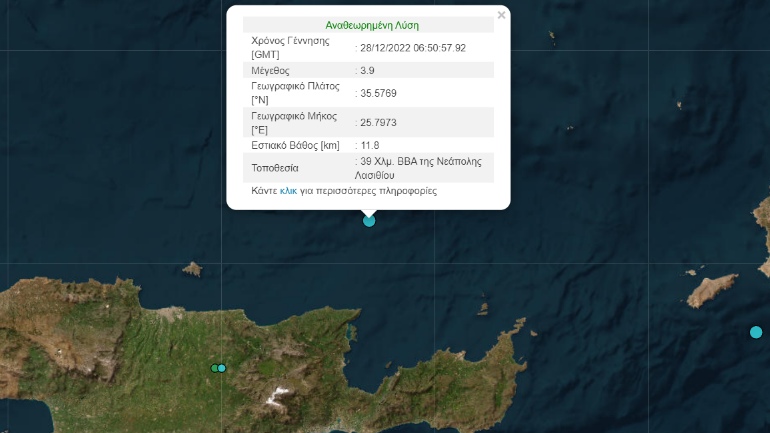Open the 'κλικ' link for more information
The height and width of the screenshot is (433, 770).
pyautogui.click(x=288, y=191)
